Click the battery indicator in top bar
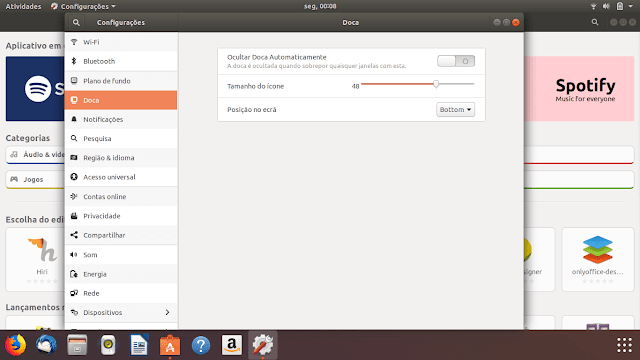The height and width of the screenshot is (360, 640). 620,7
